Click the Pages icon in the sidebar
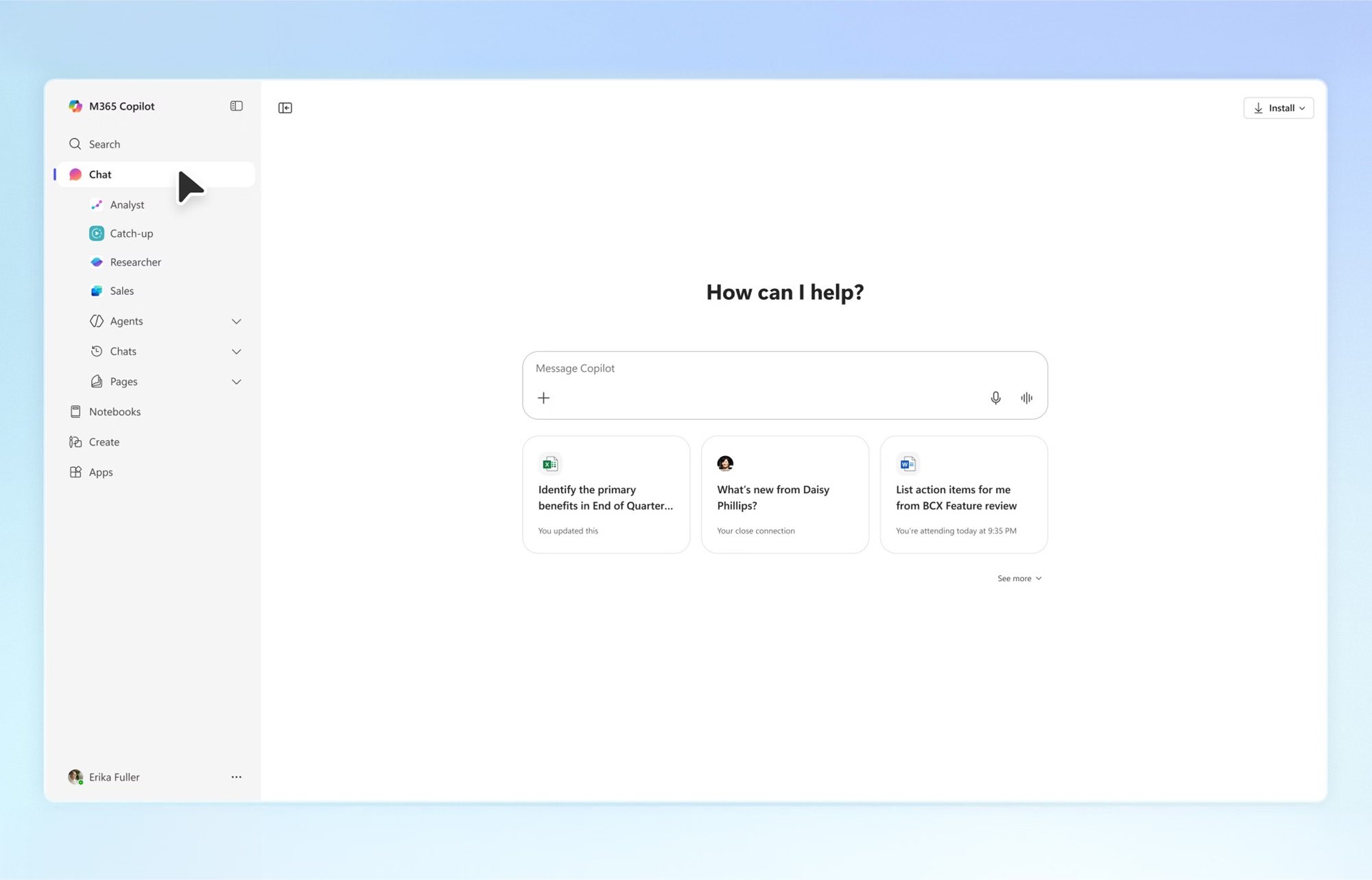 [x=97, y=381]
